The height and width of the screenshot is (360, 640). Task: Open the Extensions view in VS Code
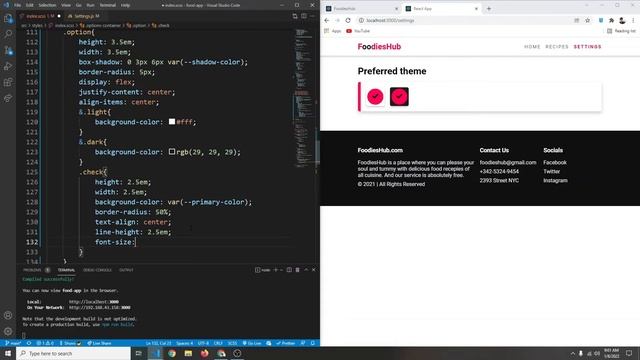pyautogui.click(x=8, y=82)
